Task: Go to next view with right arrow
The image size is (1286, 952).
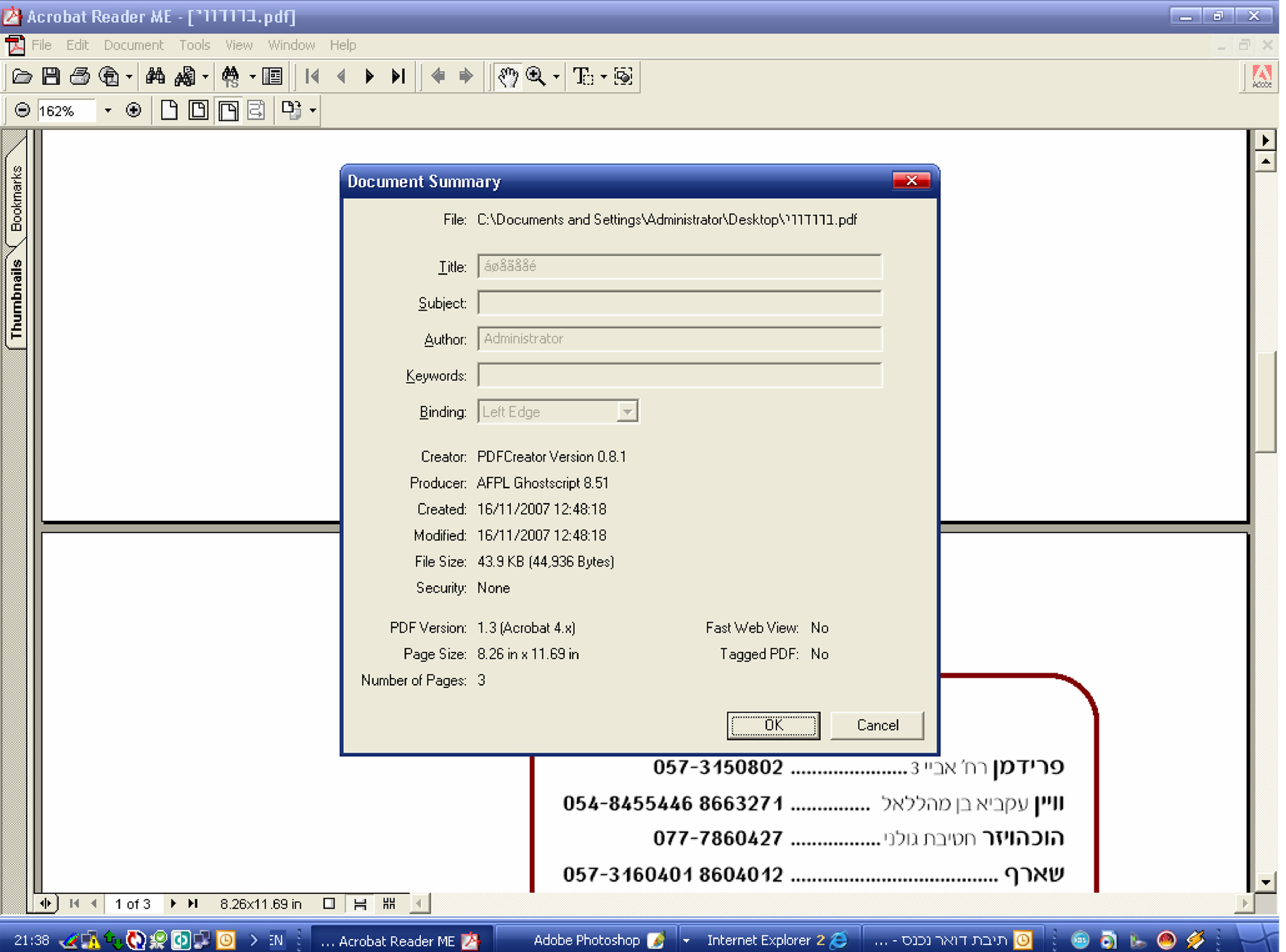Action: pyautogui.click(x=466, y=76)
